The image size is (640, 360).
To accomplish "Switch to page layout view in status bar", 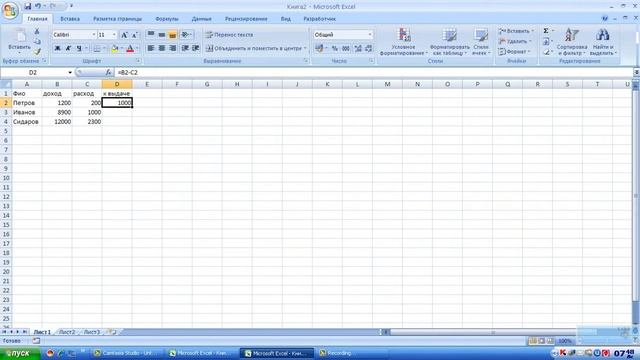I will click(x=541, y=341).
